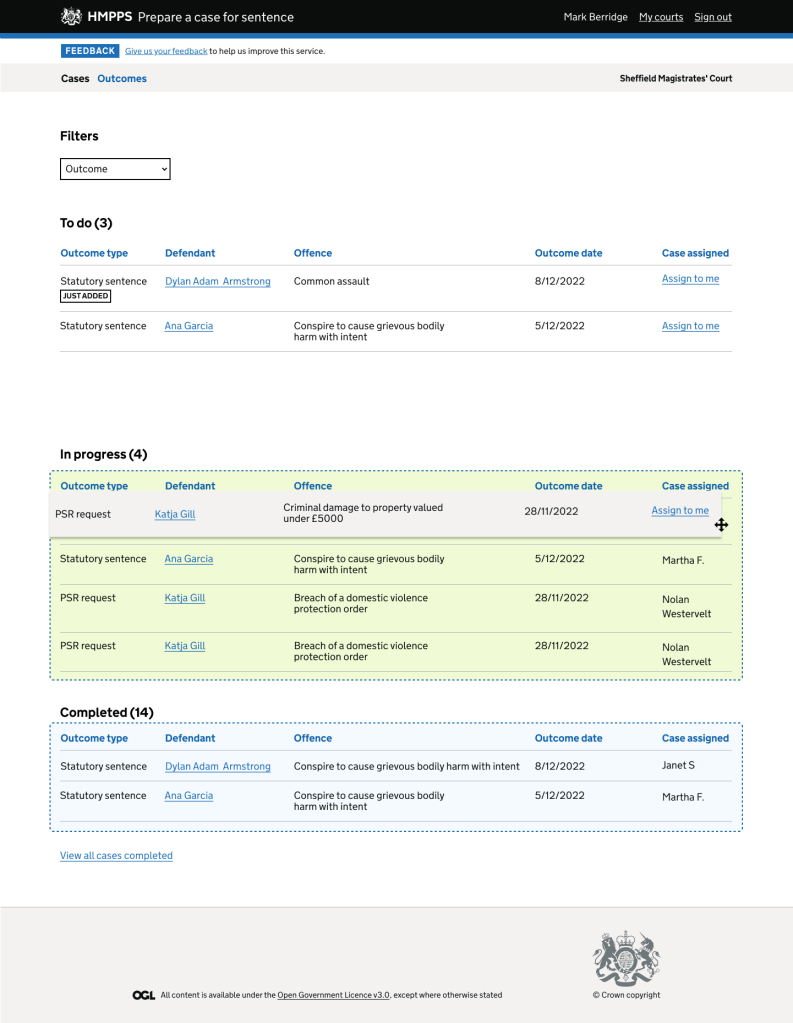Select the Cases tab
Screen dimensions: 793x1023
click(75, 78)
